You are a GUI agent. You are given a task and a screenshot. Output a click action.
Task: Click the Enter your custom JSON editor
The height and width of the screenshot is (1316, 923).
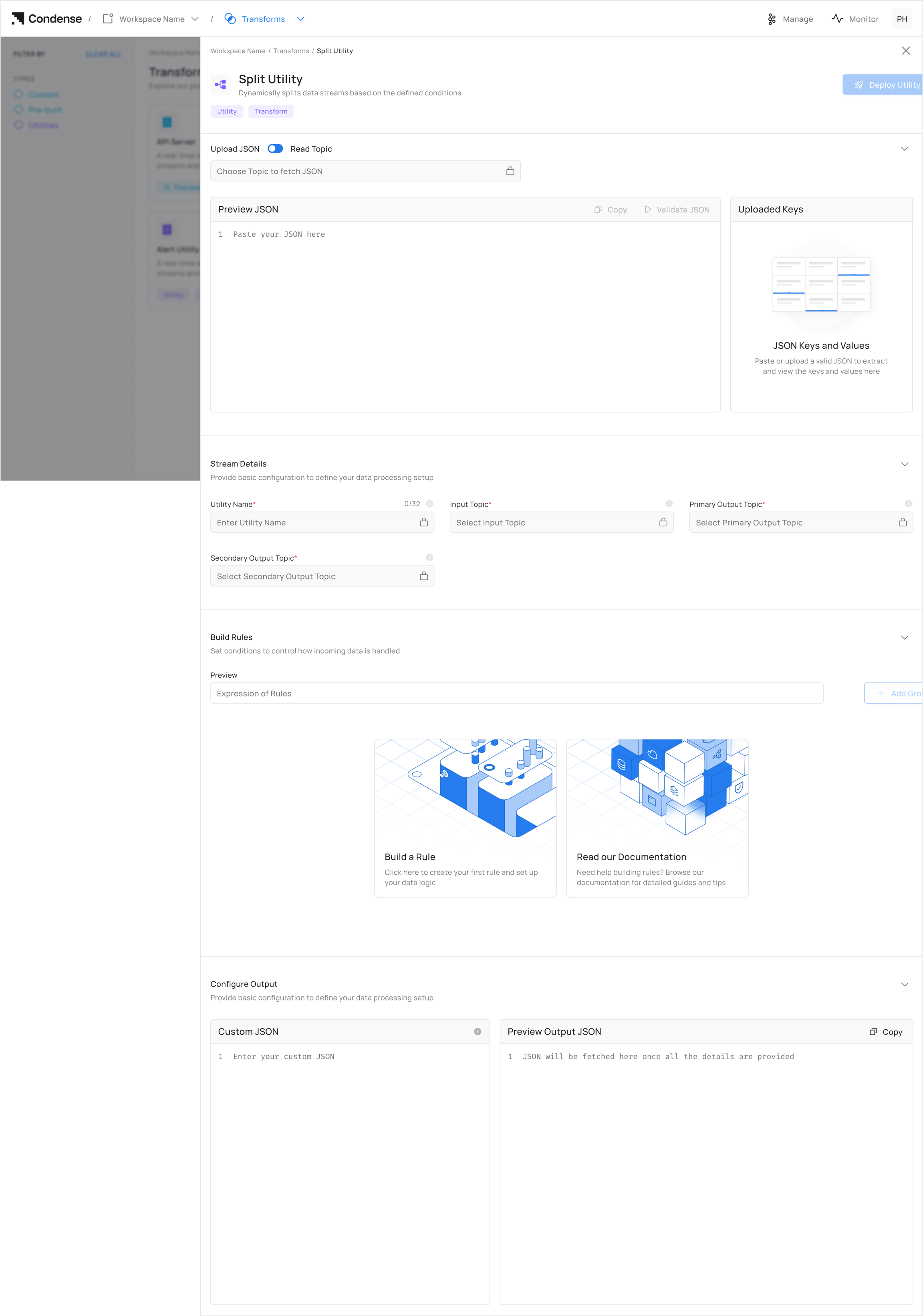click(x=350, y=1174)
